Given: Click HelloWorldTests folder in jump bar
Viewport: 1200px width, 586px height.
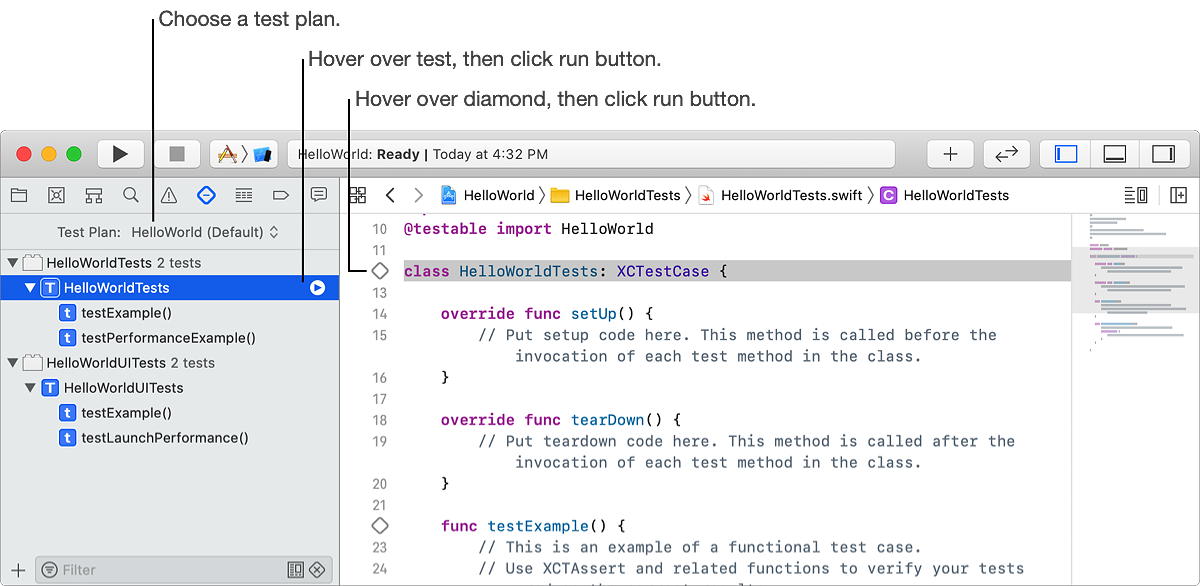Looking at the screenshot, I should tap(615, 195).
